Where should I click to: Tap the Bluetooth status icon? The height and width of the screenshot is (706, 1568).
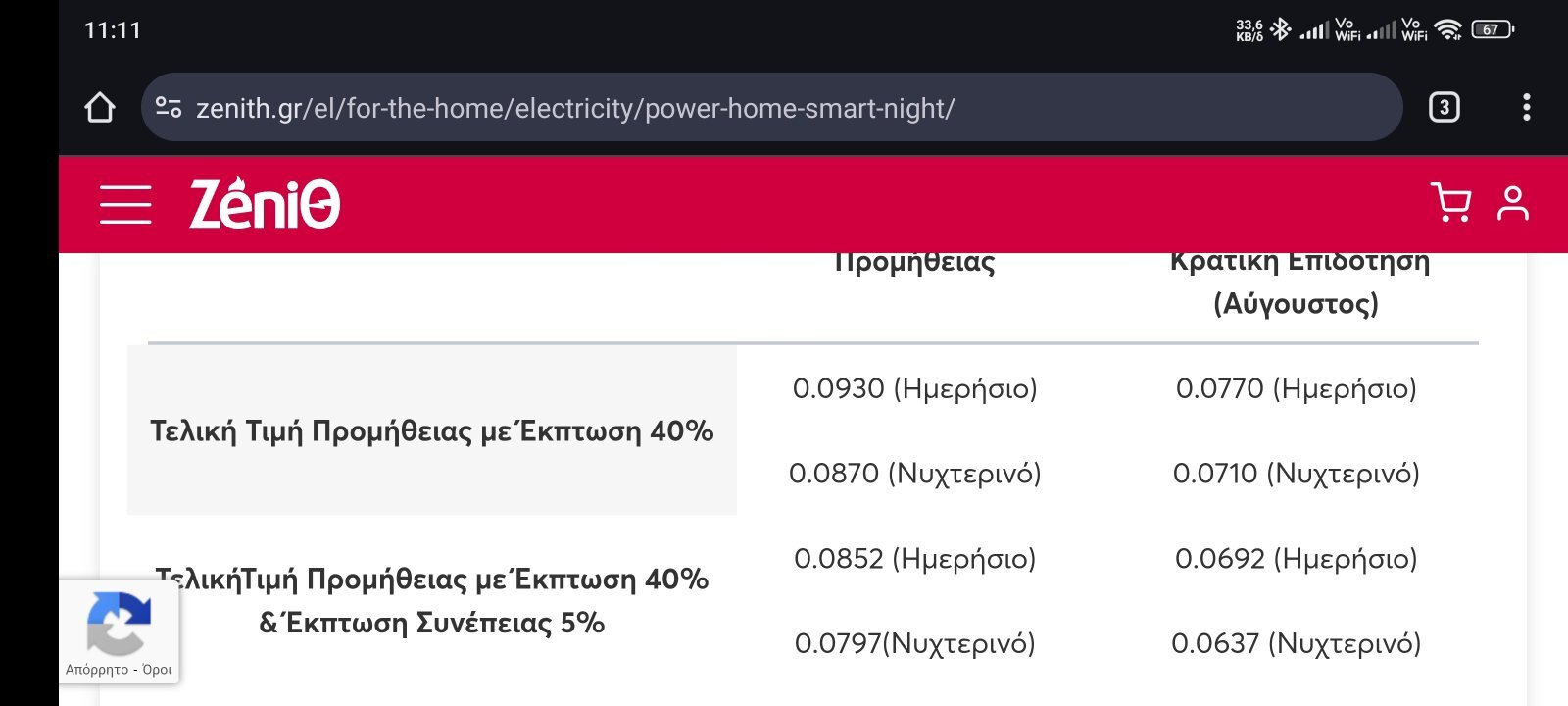(1280, 29)
